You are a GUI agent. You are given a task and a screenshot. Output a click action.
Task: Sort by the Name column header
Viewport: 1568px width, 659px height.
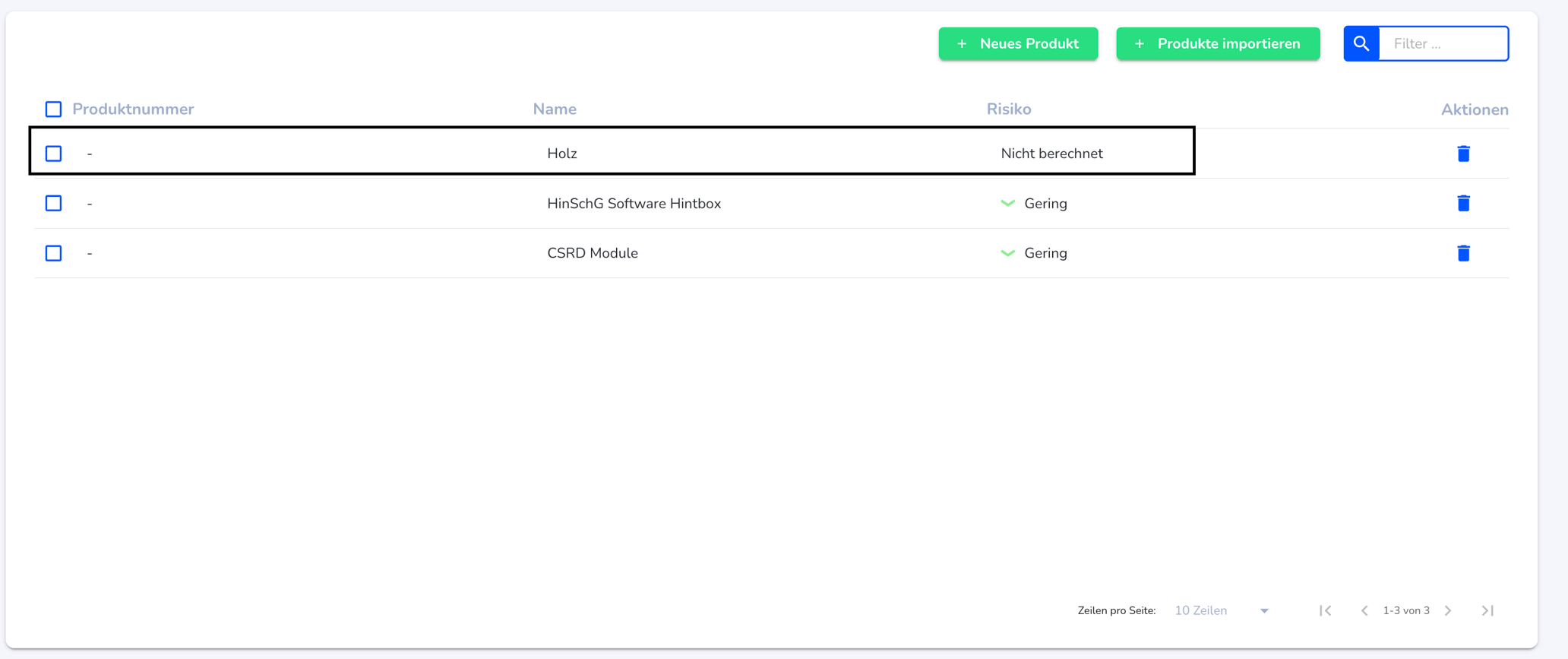coord(555,109)
